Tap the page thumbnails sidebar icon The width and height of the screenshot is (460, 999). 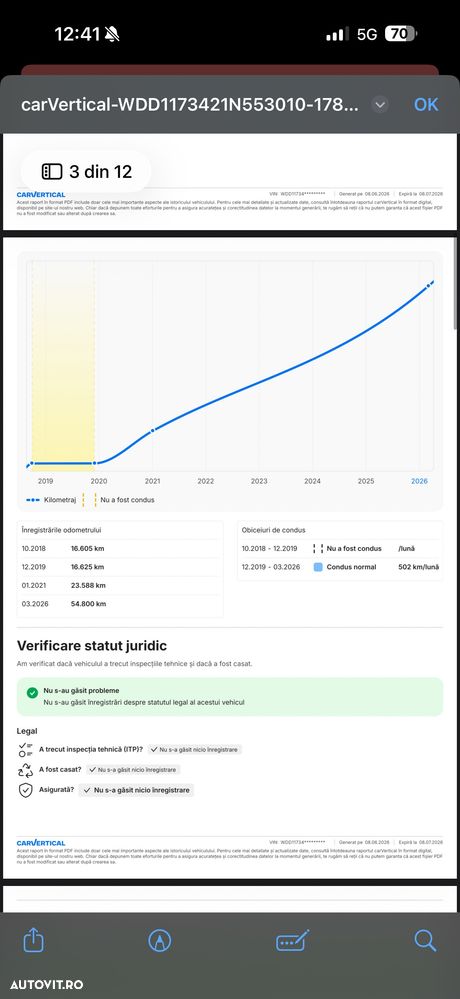tap(52, 171)
